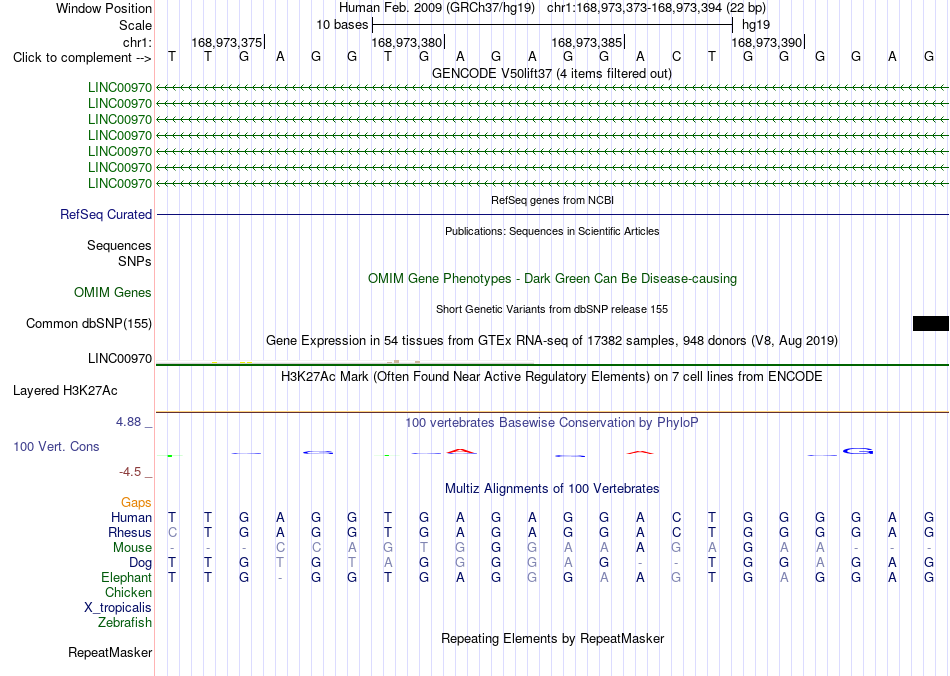Viewport: 950px width, 676px height.
Task: Select the 'Rhesus' alignment row label
Action: (x=130, y=532)
